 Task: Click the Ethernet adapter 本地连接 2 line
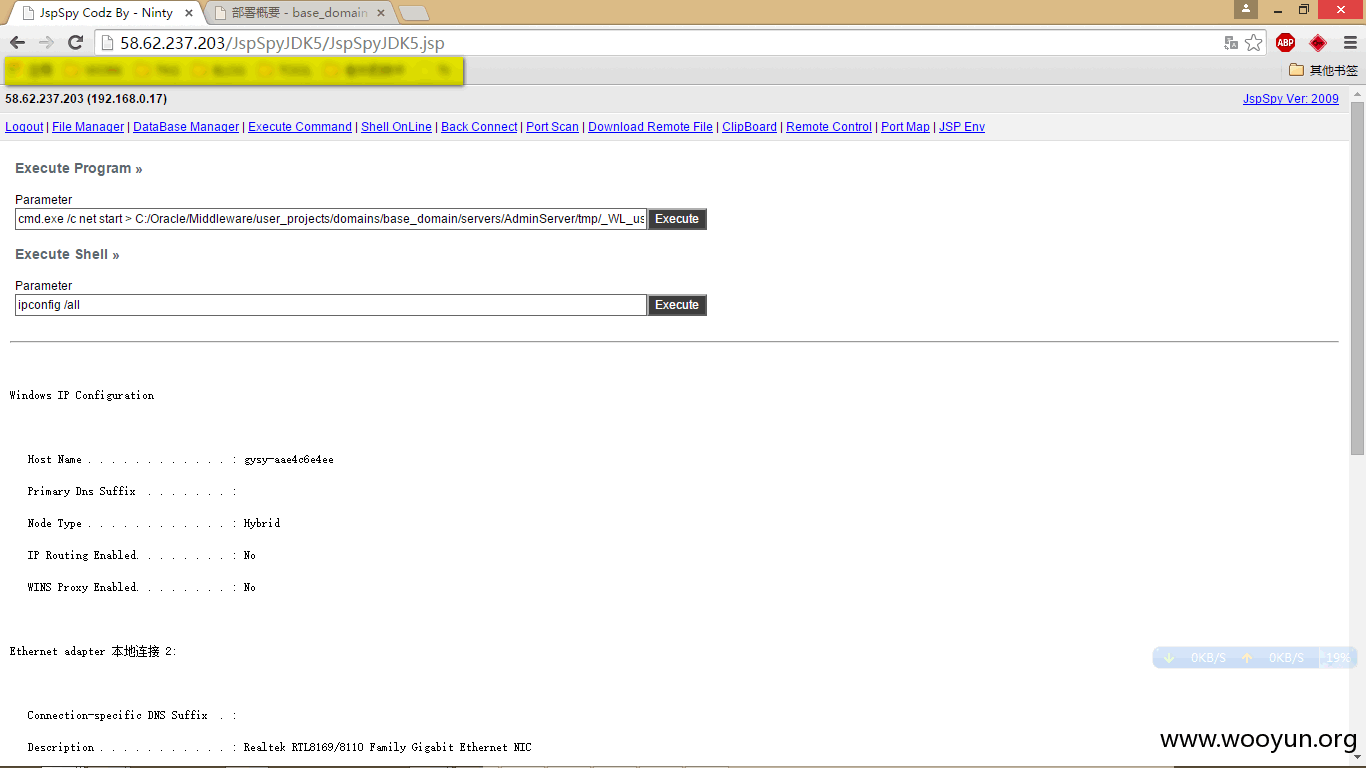(94, 651)
